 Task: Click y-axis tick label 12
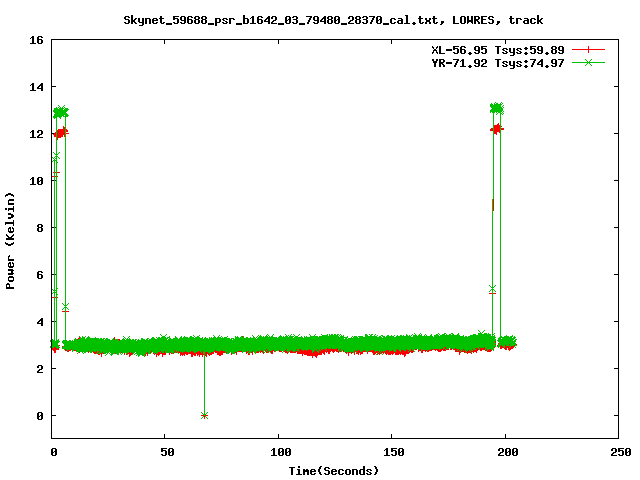pos(36,134)
